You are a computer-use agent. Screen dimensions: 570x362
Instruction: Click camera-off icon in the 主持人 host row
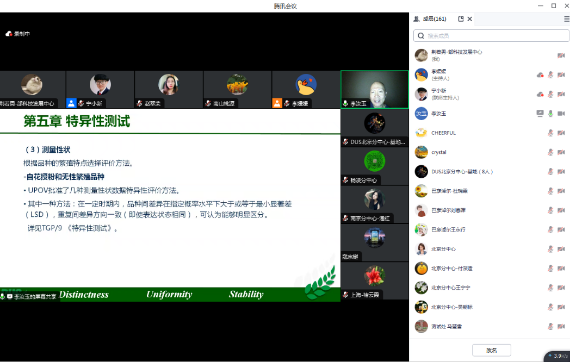pos(561,75)
